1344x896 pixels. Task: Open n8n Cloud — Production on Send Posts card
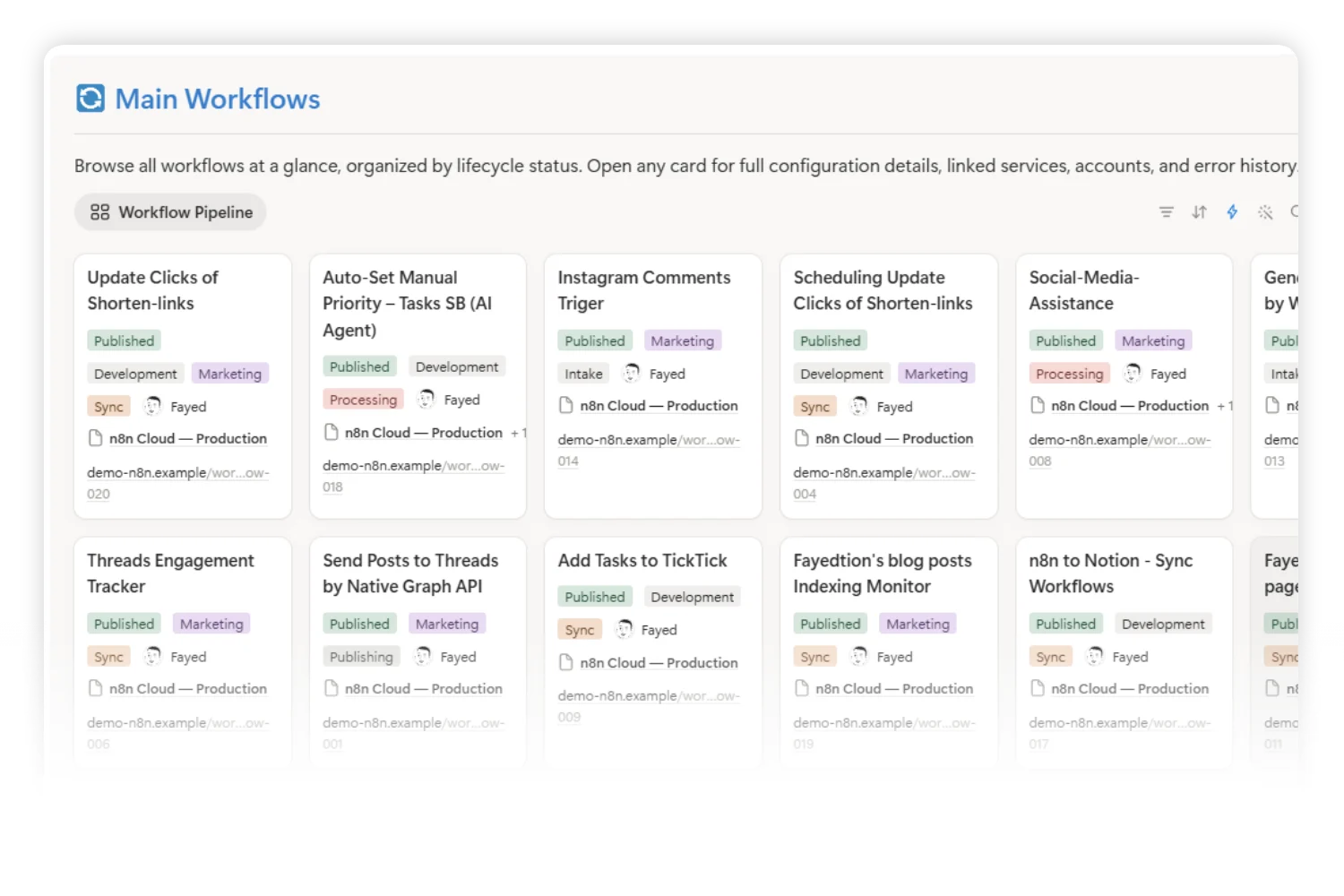424,689
